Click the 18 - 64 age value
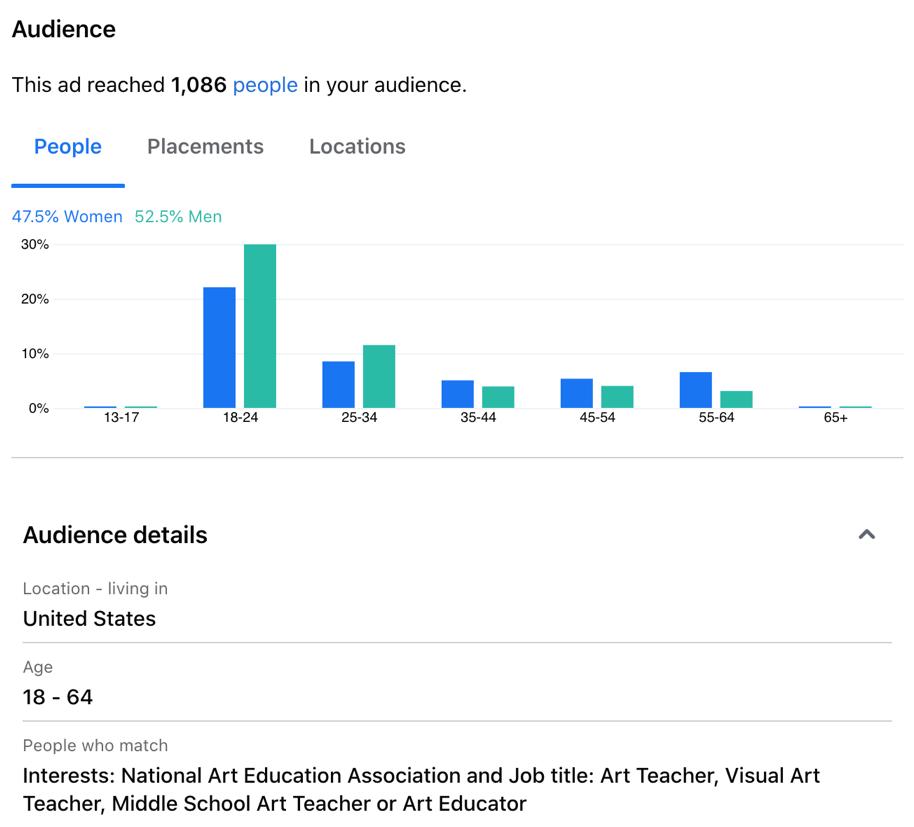The width and height of the screenshot is (914, 827). 58,697
